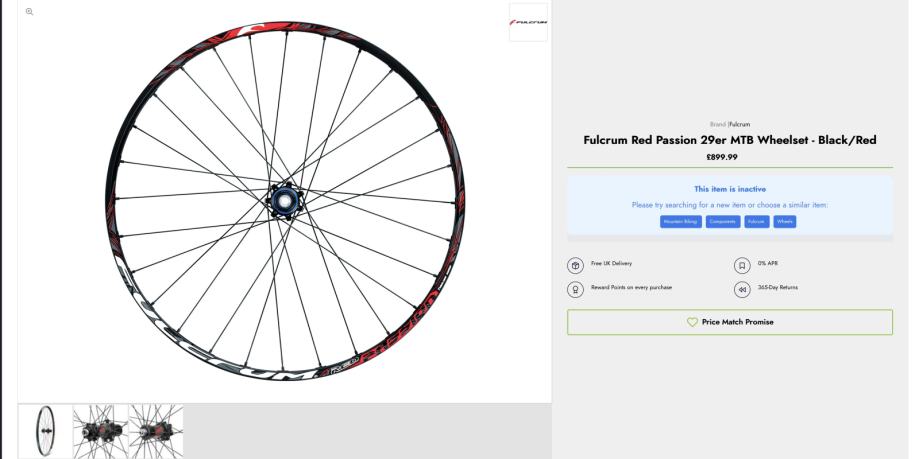
Task: Show the second hub close-up thumbnail
Action: [x=100, y=431]
